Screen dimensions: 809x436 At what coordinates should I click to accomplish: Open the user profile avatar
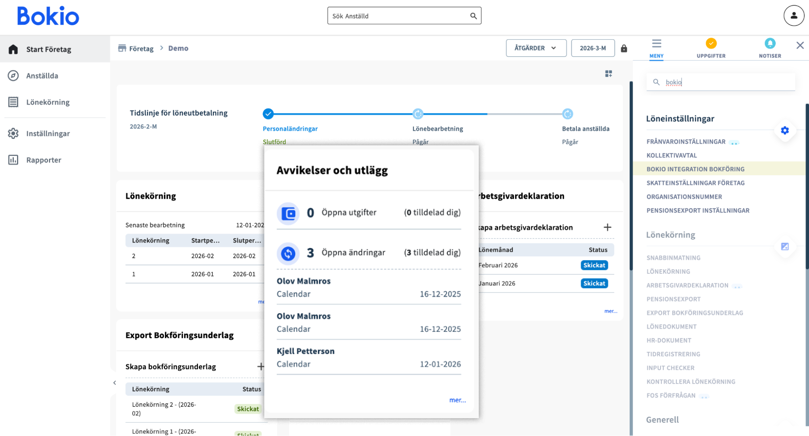tap(793, 16)
